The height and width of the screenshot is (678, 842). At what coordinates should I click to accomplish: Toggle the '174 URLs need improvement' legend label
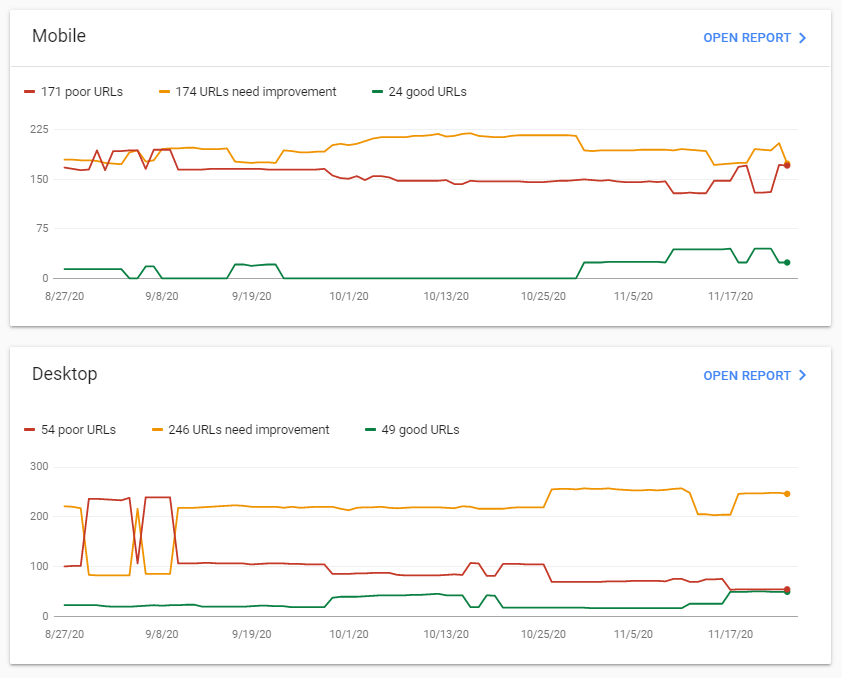coord(256,92)
